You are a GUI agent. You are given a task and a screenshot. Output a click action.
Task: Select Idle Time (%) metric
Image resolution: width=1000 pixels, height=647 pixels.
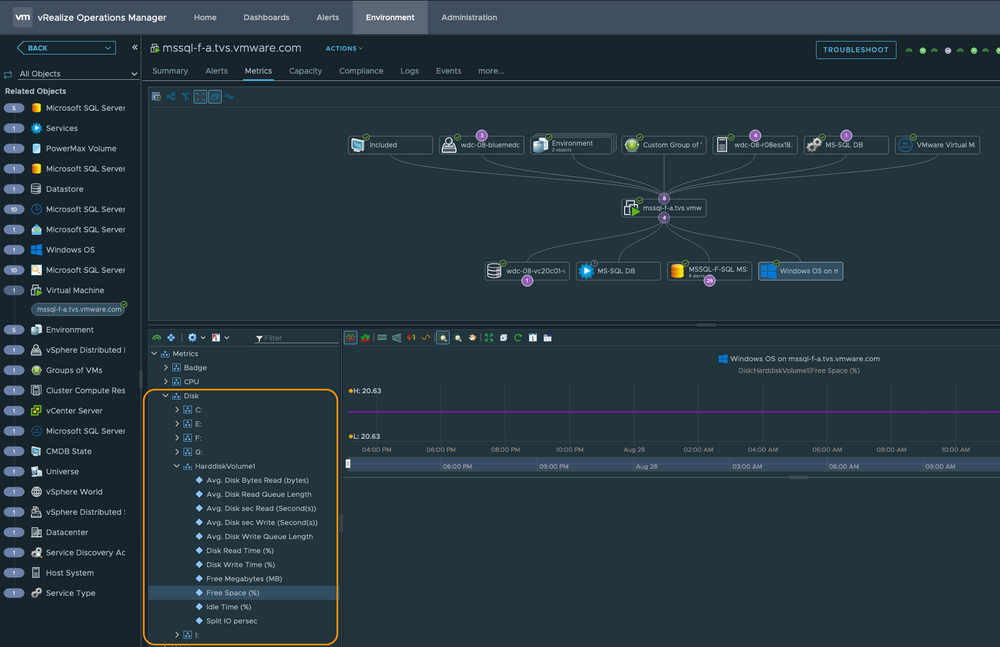[x=228, y=607]
